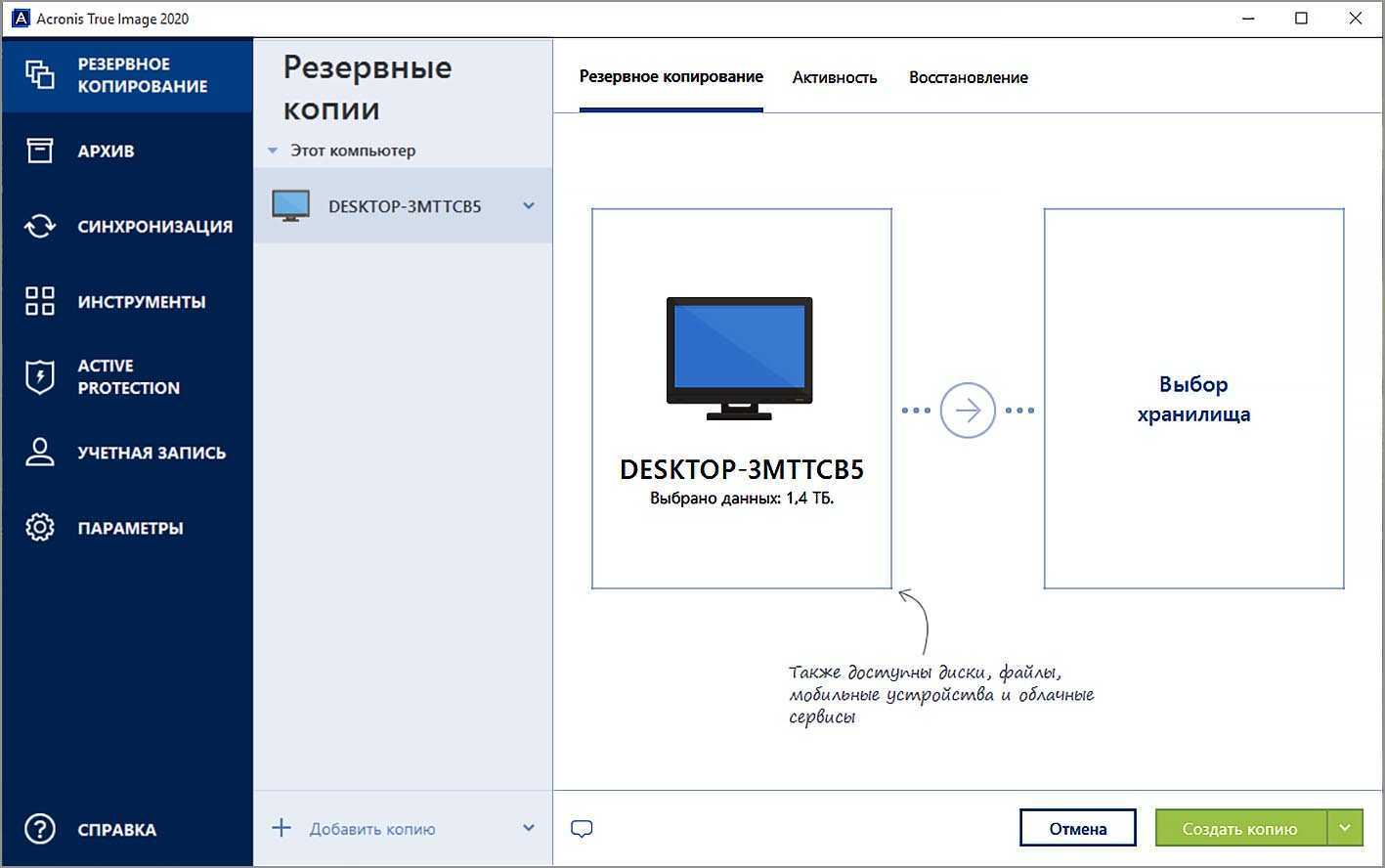This screenshot has width=1385, height=868.
Task: Click the Резервные копии heading
Action: (x=368, y=88)
